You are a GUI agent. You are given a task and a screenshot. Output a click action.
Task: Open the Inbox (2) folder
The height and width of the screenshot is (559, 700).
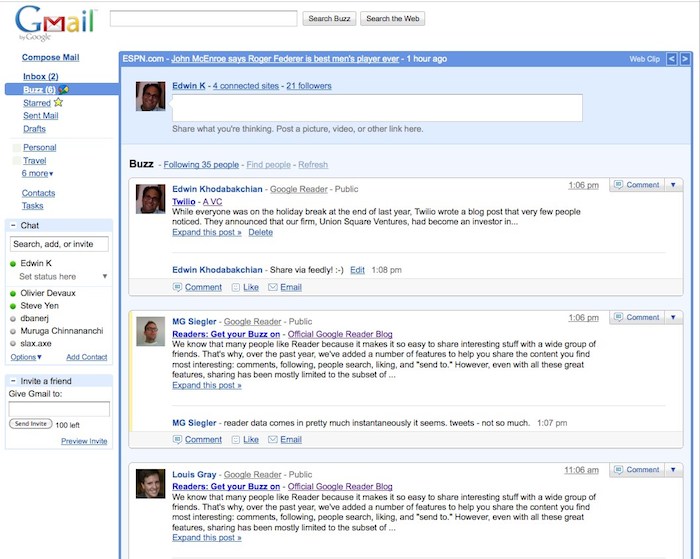tap(40, 76)
